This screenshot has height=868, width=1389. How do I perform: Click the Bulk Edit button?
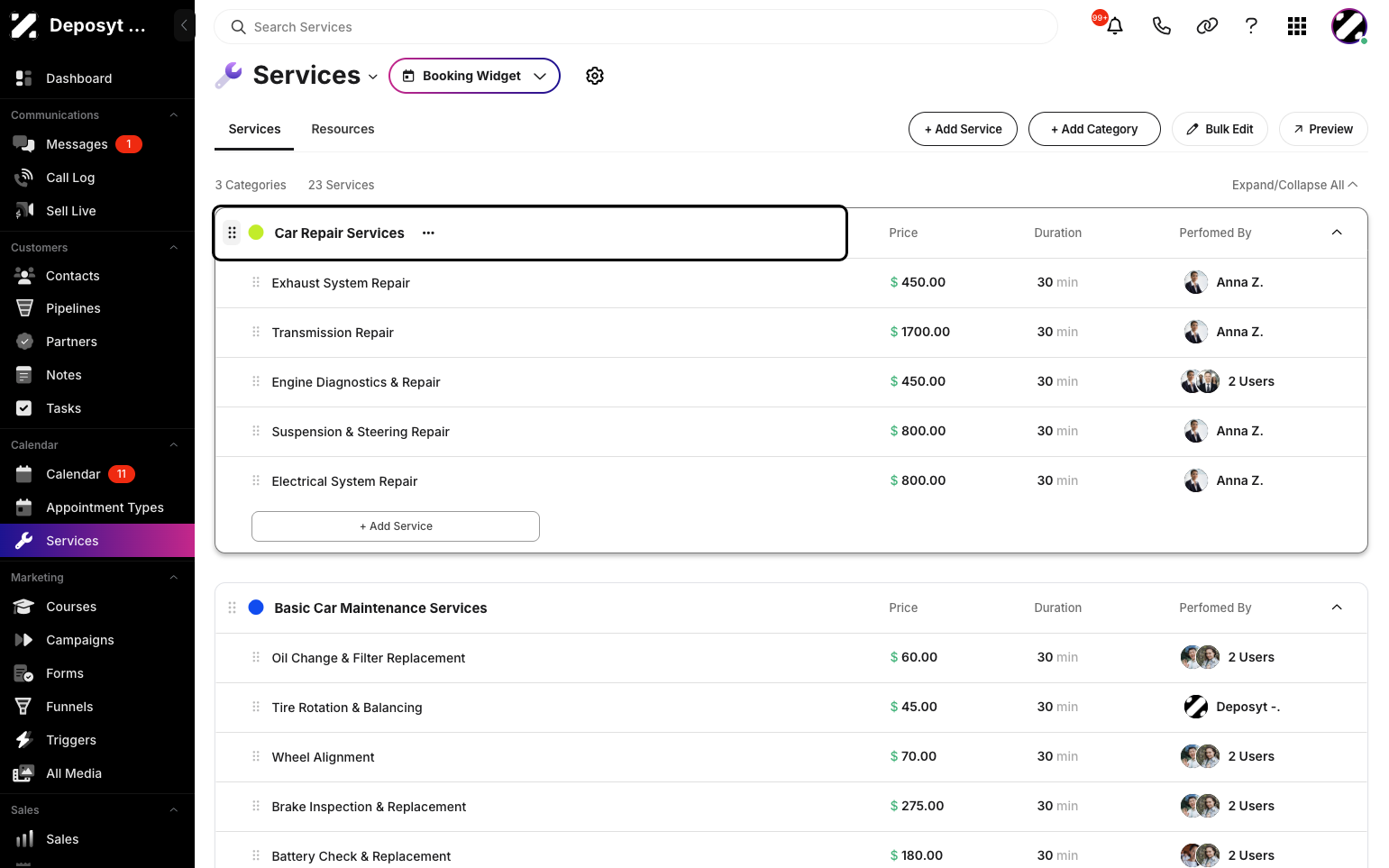point(1220,129)
